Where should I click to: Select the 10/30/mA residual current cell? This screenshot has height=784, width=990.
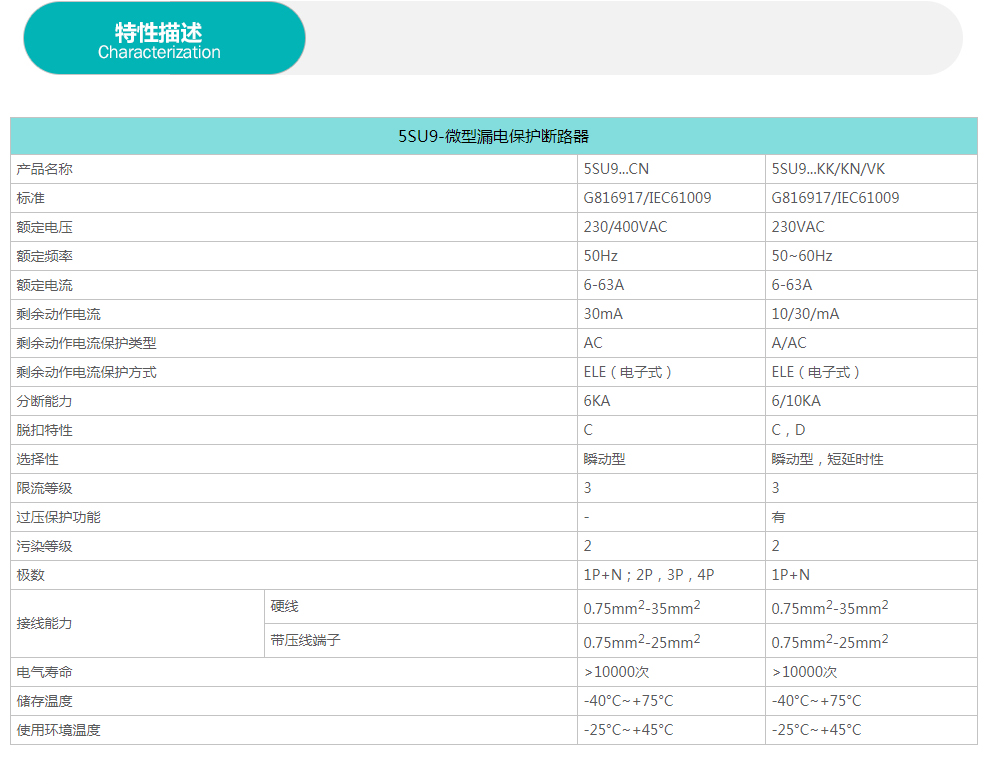coord(805,314)
